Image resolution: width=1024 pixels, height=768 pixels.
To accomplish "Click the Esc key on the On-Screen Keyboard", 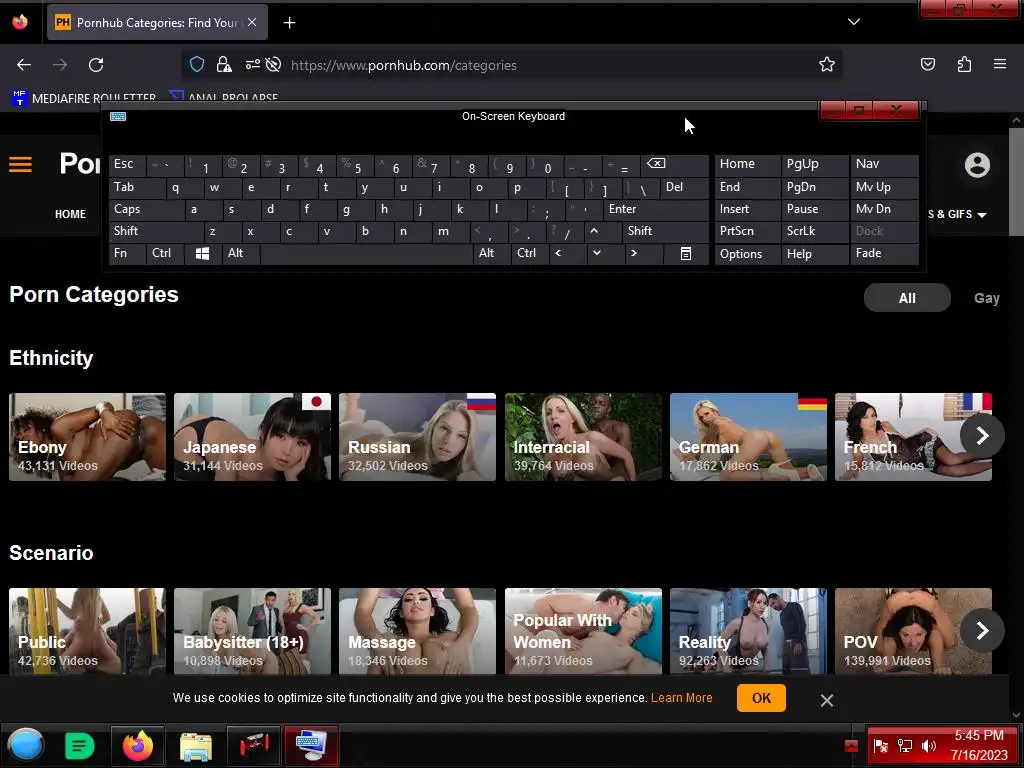I will (127, 165).
